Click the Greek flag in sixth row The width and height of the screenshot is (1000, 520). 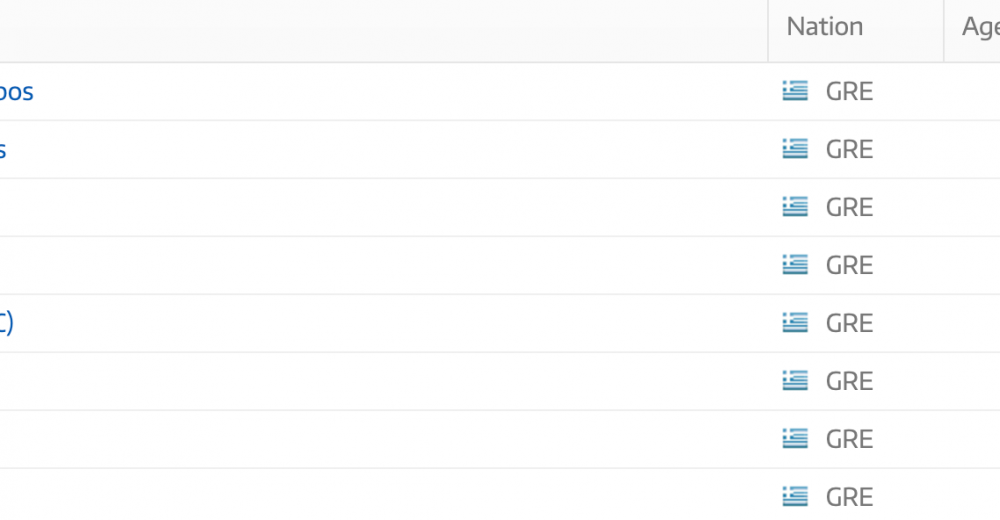(795, 382)
